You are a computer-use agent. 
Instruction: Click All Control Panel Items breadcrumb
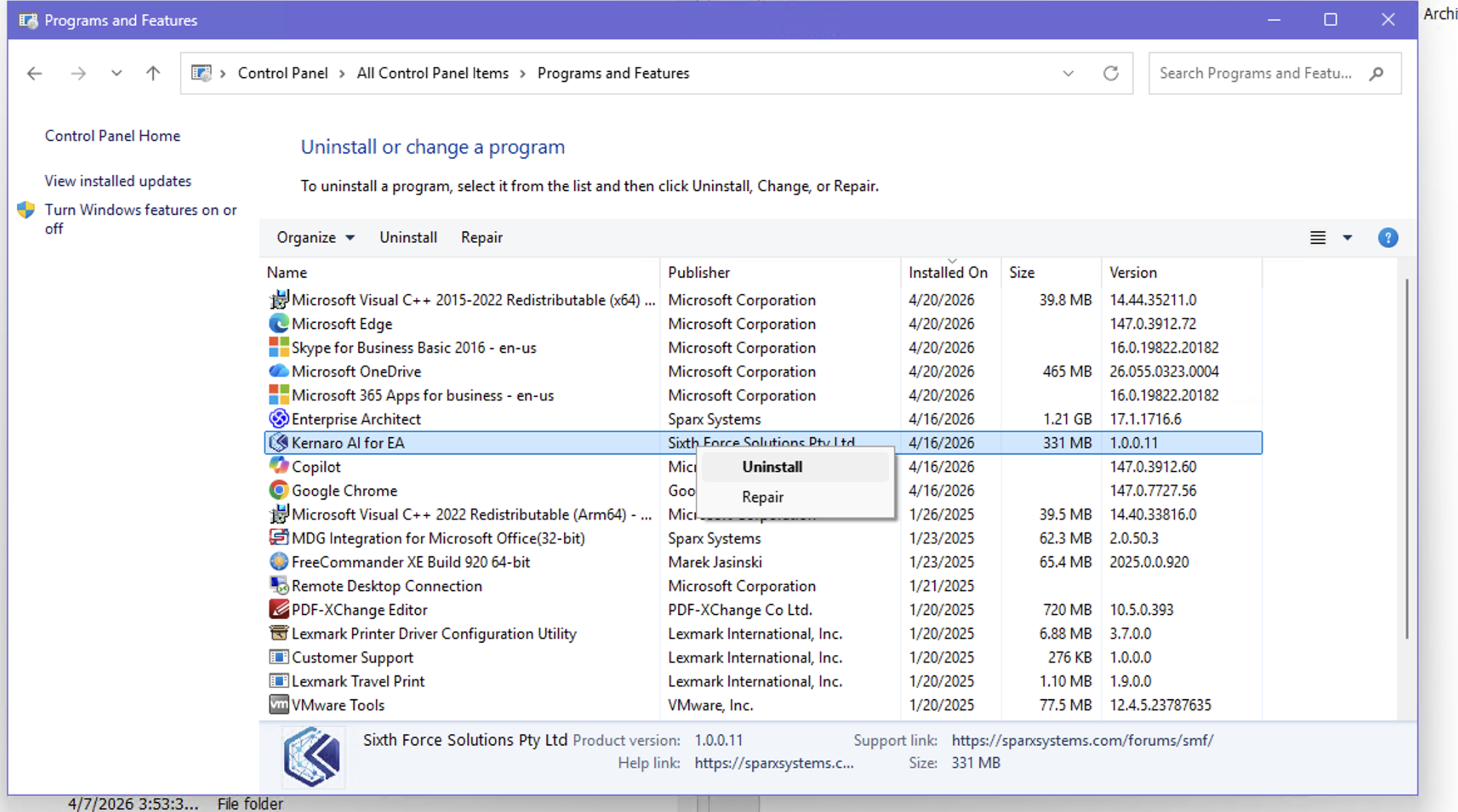(x=432, y=73)
